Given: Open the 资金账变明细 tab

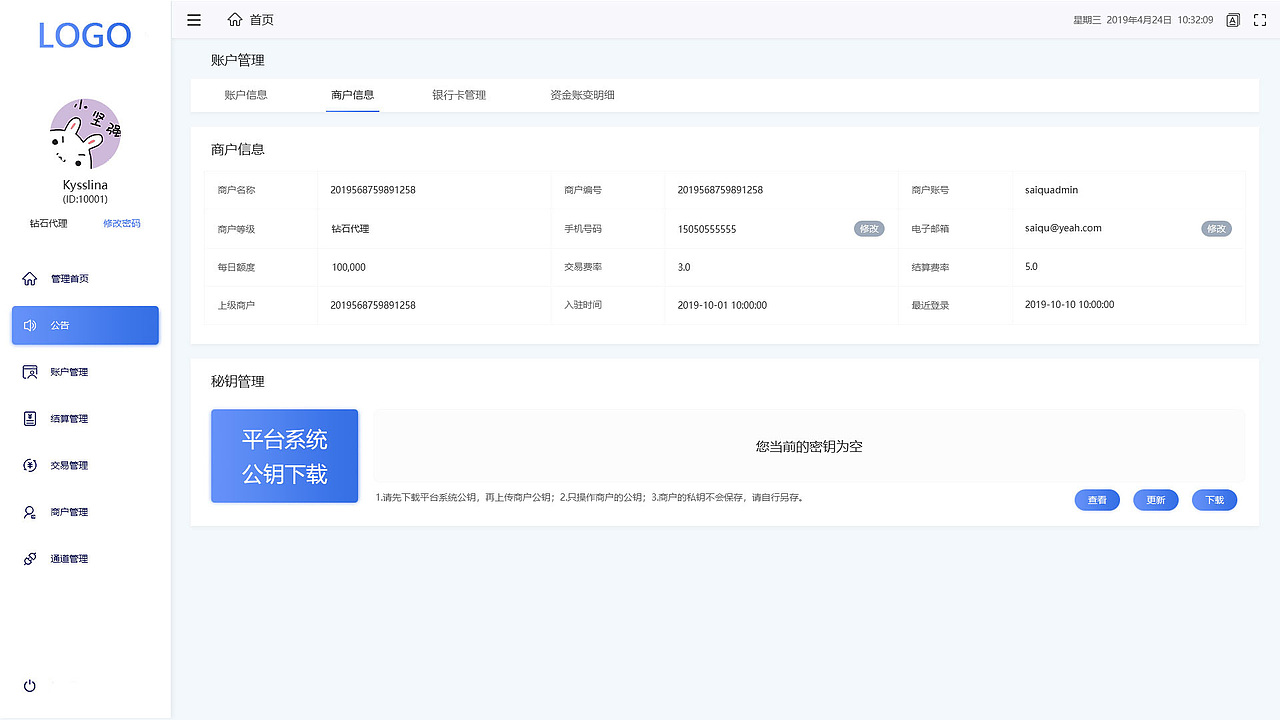Looking at the screenshot, I should coord(583,95).
